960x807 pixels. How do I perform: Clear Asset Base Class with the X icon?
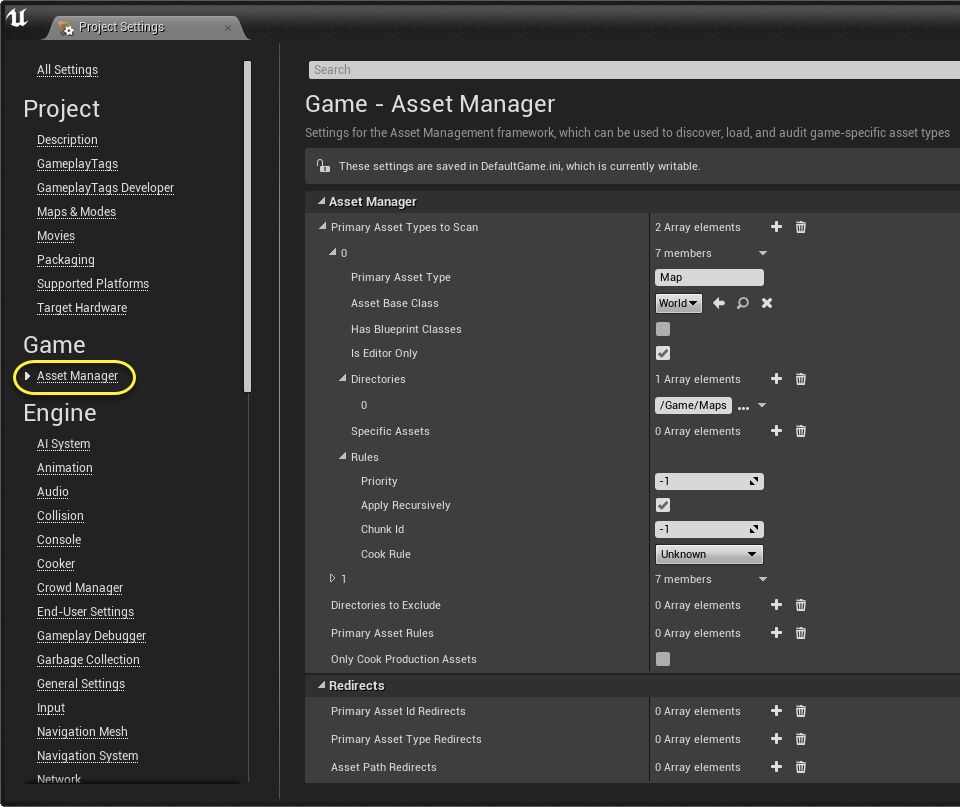click(x=767, y=303)
